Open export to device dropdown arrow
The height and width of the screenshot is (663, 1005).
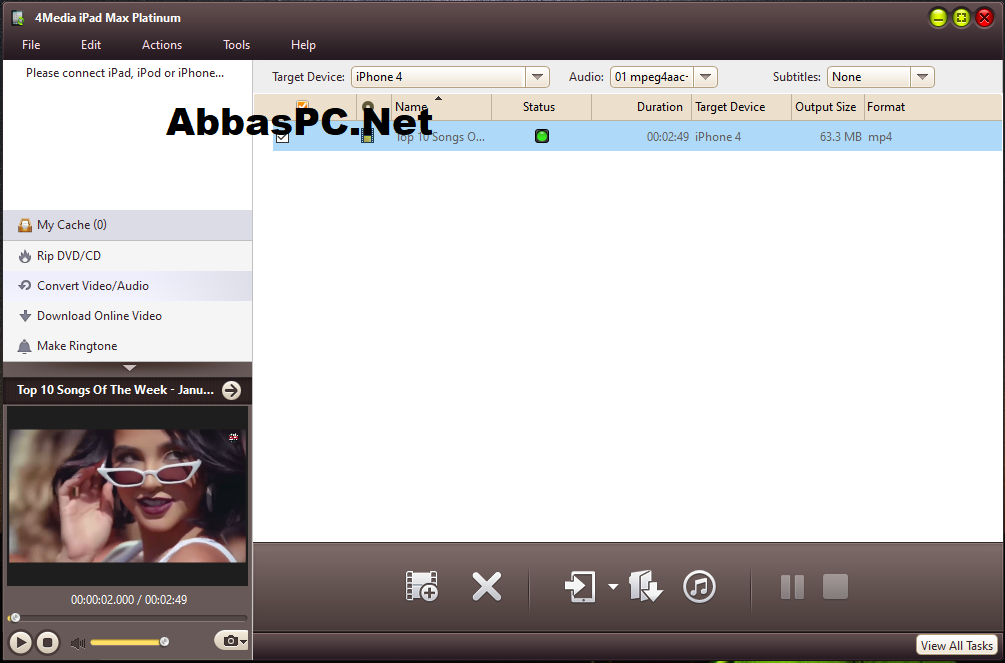(x=613, y=586)
